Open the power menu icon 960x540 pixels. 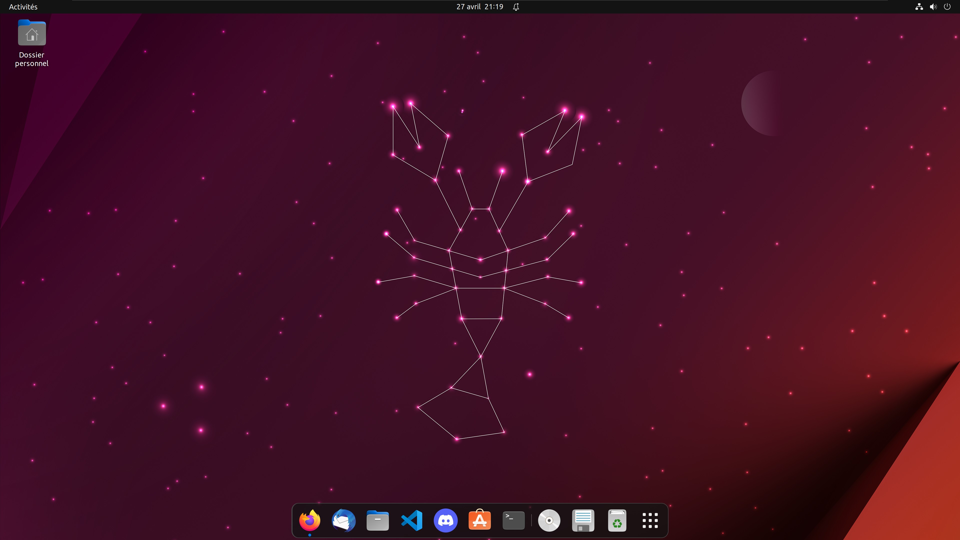(947, 7)
